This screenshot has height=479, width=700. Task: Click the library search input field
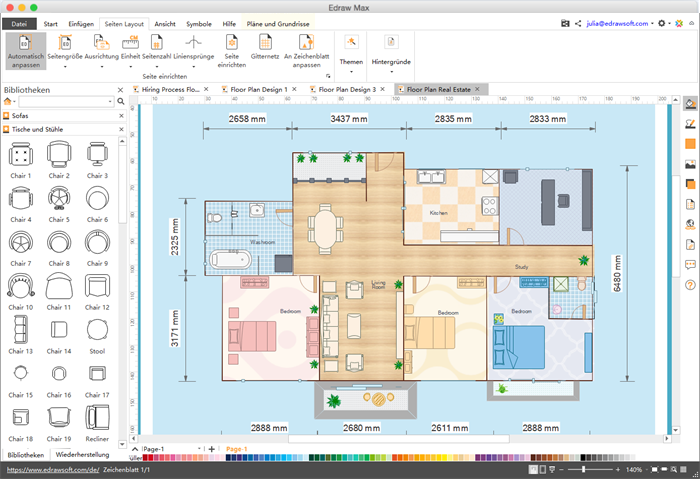66,102
